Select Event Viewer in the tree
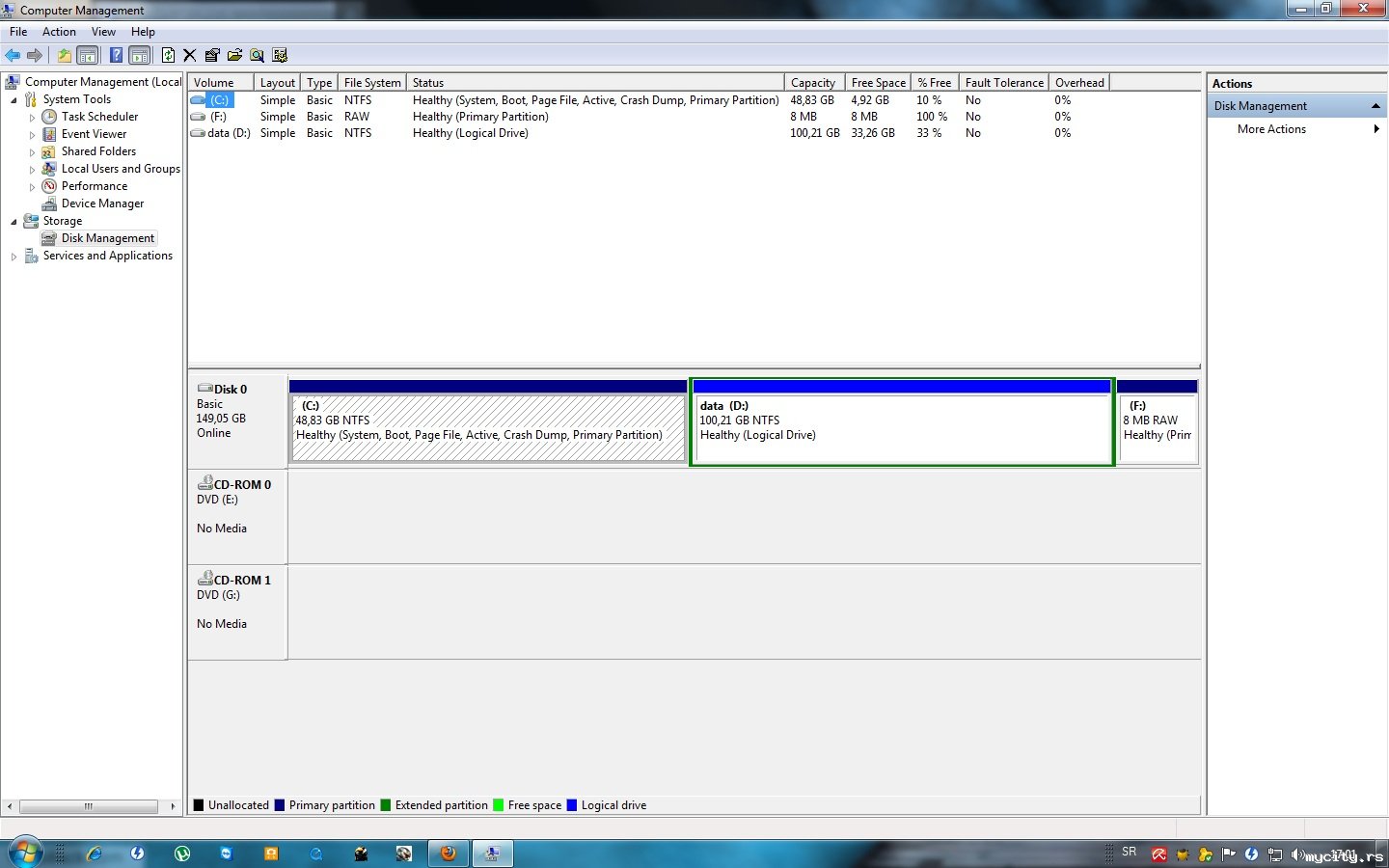 click(x=94, y=134)
